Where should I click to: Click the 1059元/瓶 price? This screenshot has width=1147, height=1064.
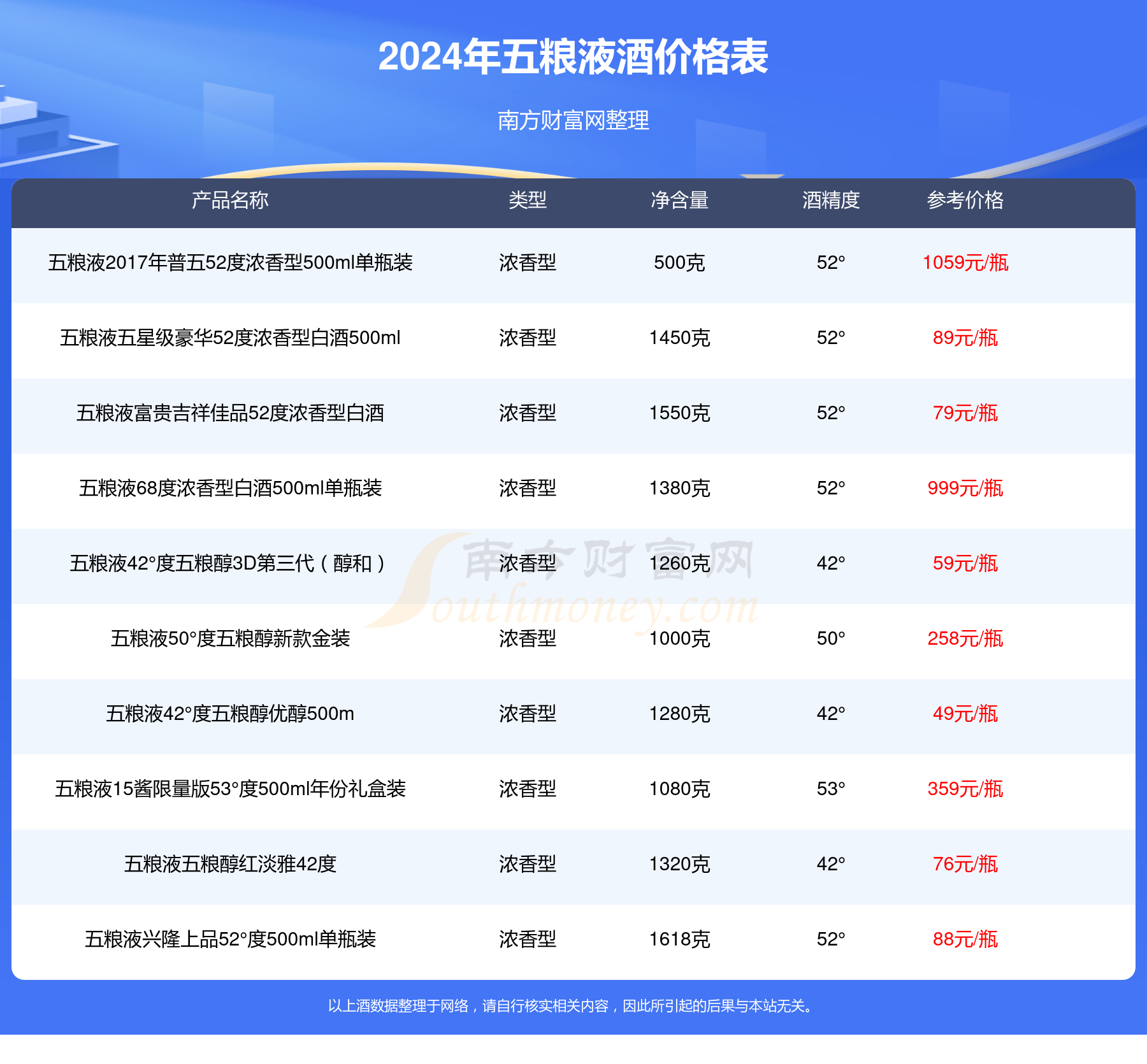coord(965,262)
